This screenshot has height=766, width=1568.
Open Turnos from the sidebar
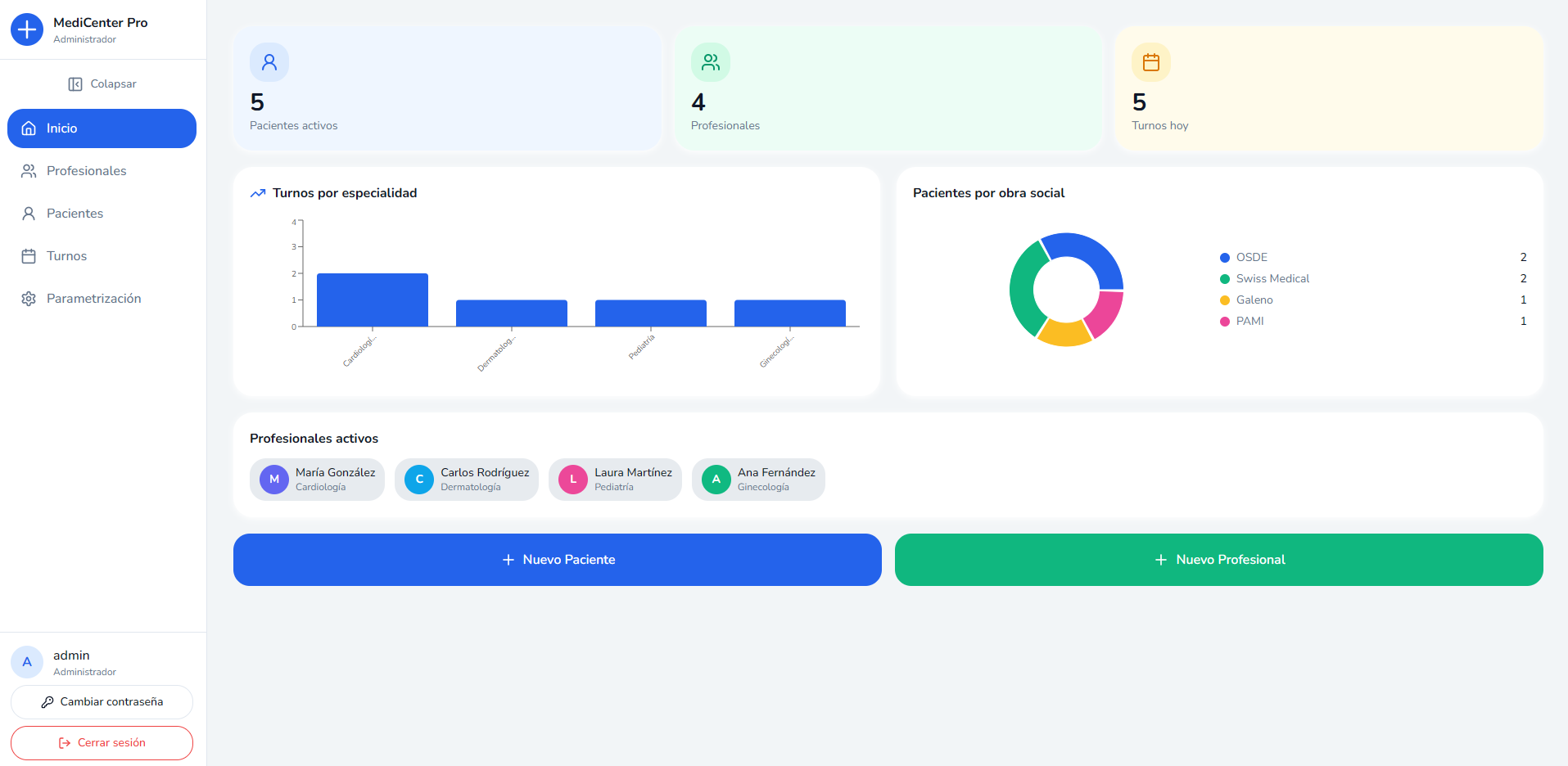click(x=67, y=256)
